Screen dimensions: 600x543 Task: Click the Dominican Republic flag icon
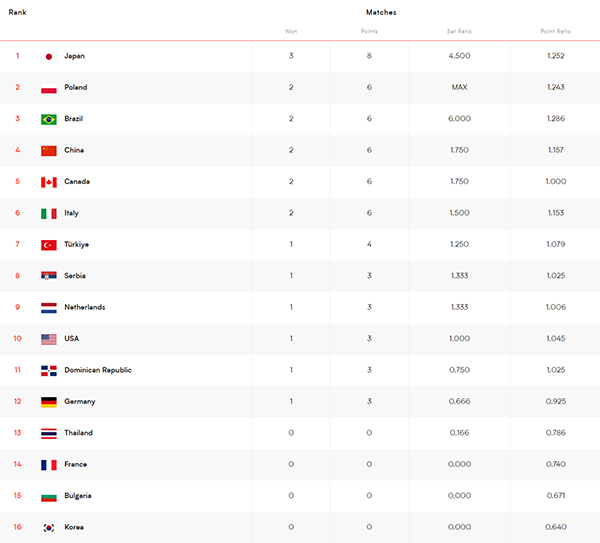coord(49,370)
